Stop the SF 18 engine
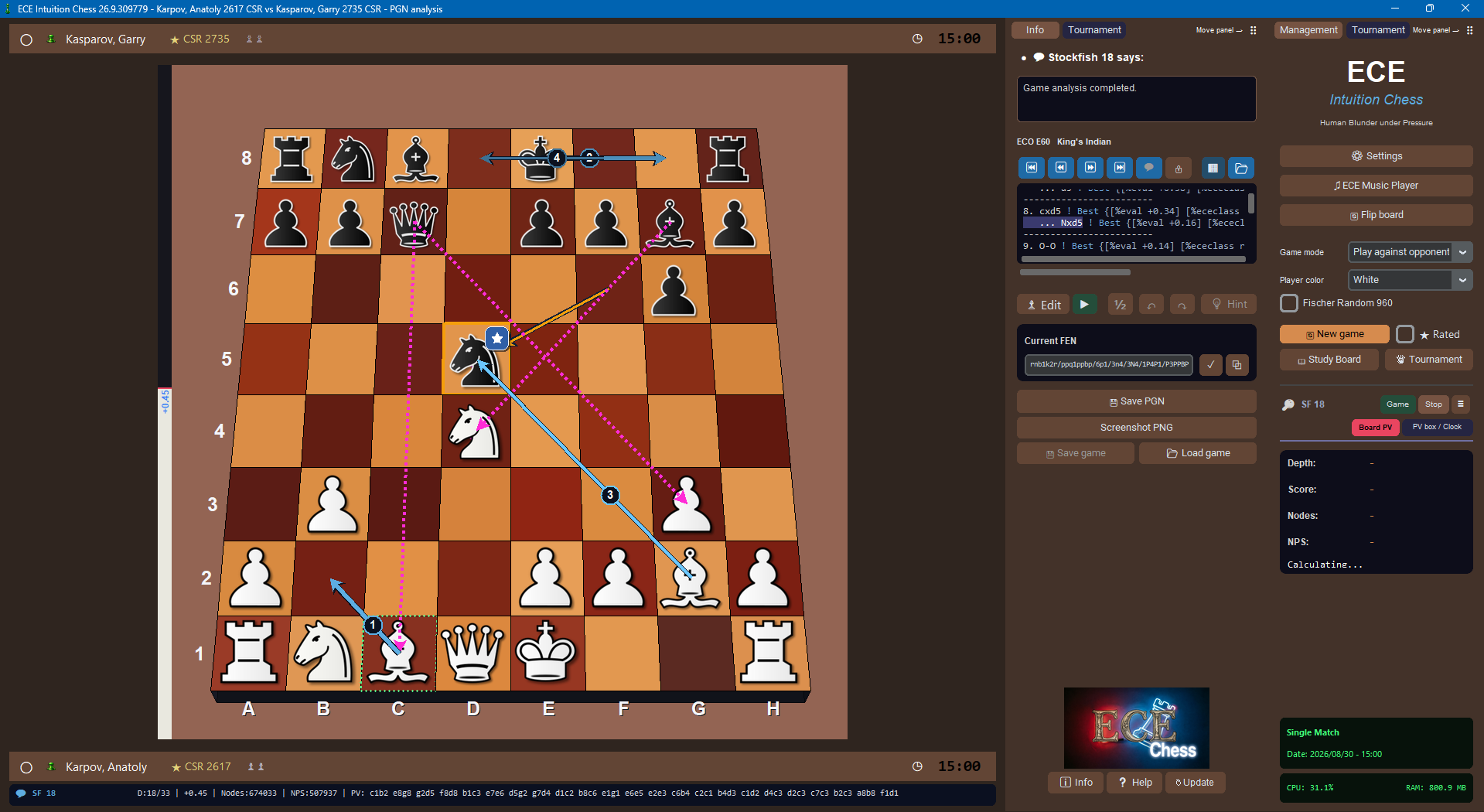 tap(1433, 404)
